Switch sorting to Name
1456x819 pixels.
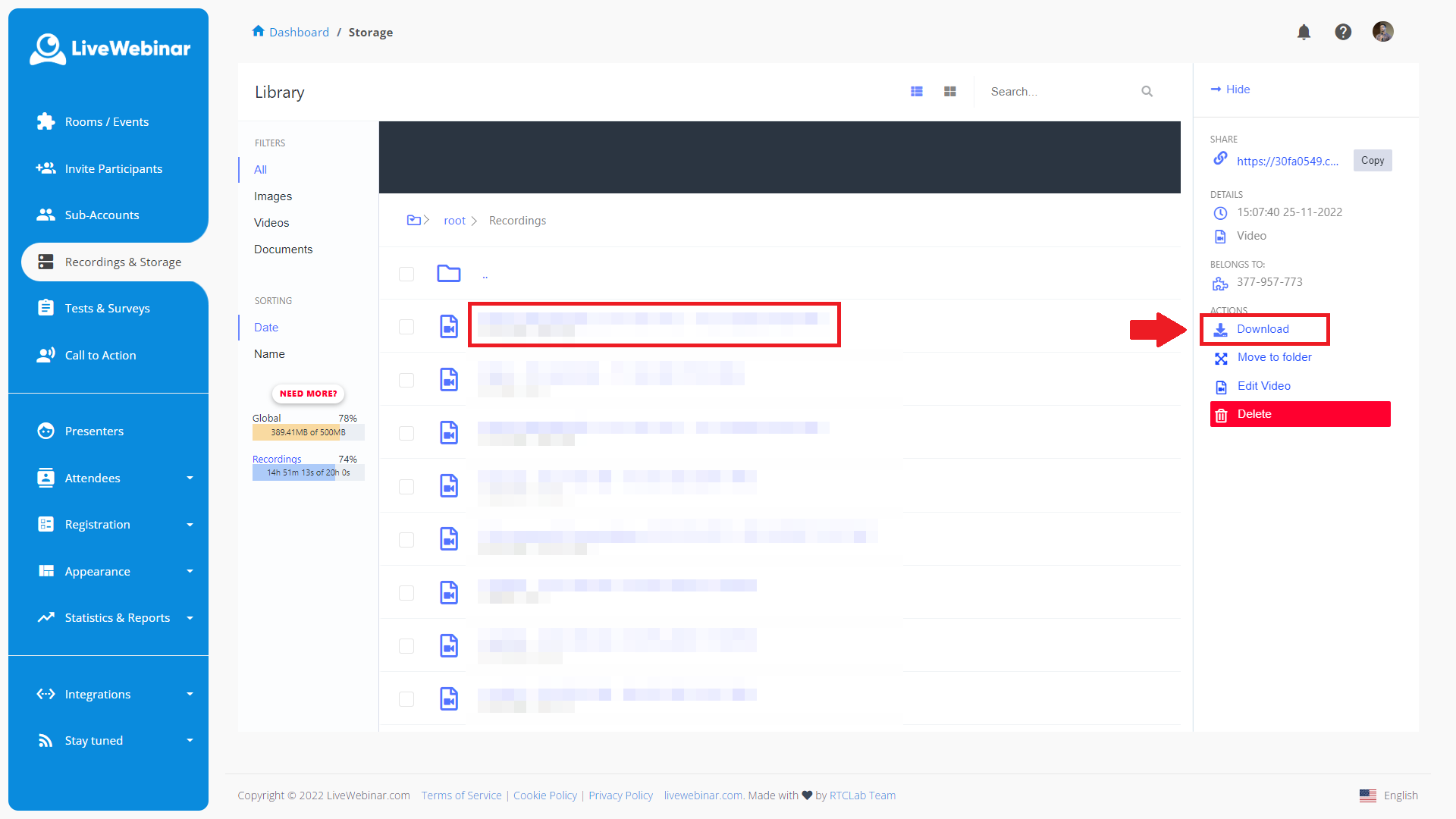(x=269, y=353)
